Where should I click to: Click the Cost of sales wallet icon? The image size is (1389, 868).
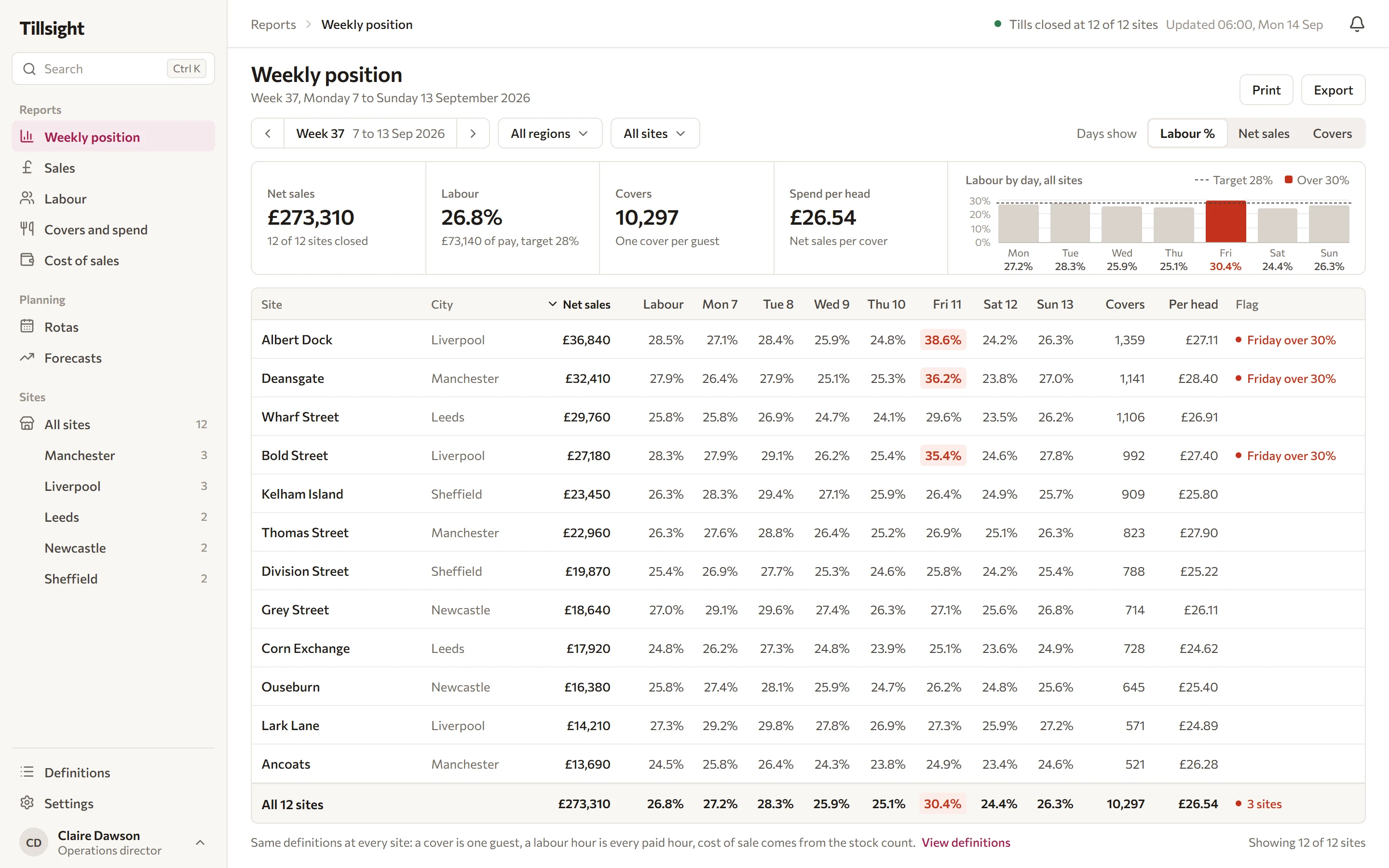[x=27, y=260]
